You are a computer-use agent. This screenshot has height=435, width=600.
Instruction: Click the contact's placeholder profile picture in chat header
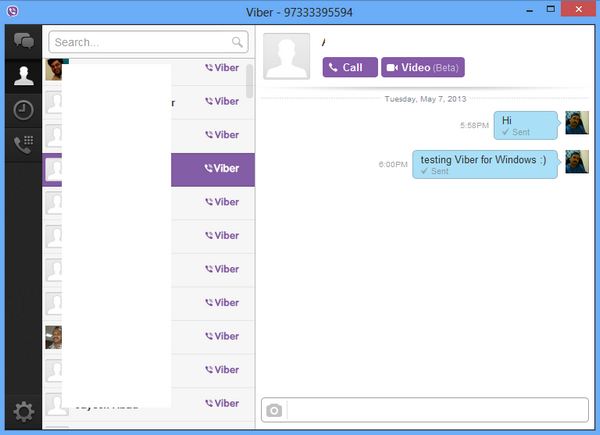(287, 56)
